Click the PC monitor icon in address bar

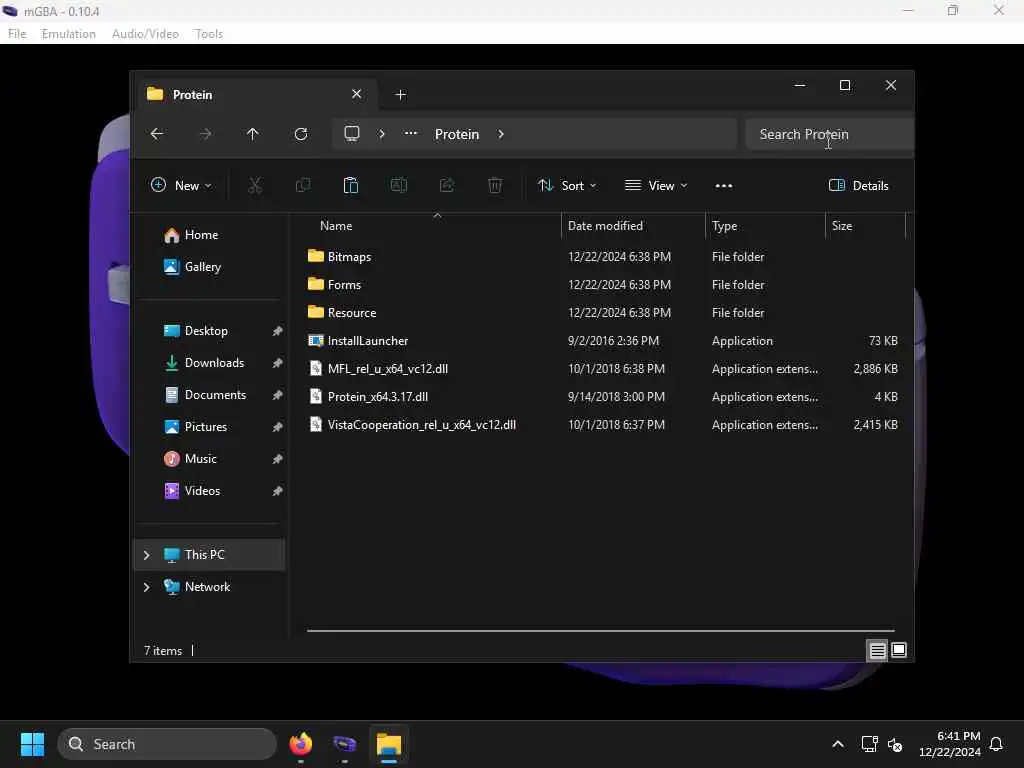[x=352, y=134]
